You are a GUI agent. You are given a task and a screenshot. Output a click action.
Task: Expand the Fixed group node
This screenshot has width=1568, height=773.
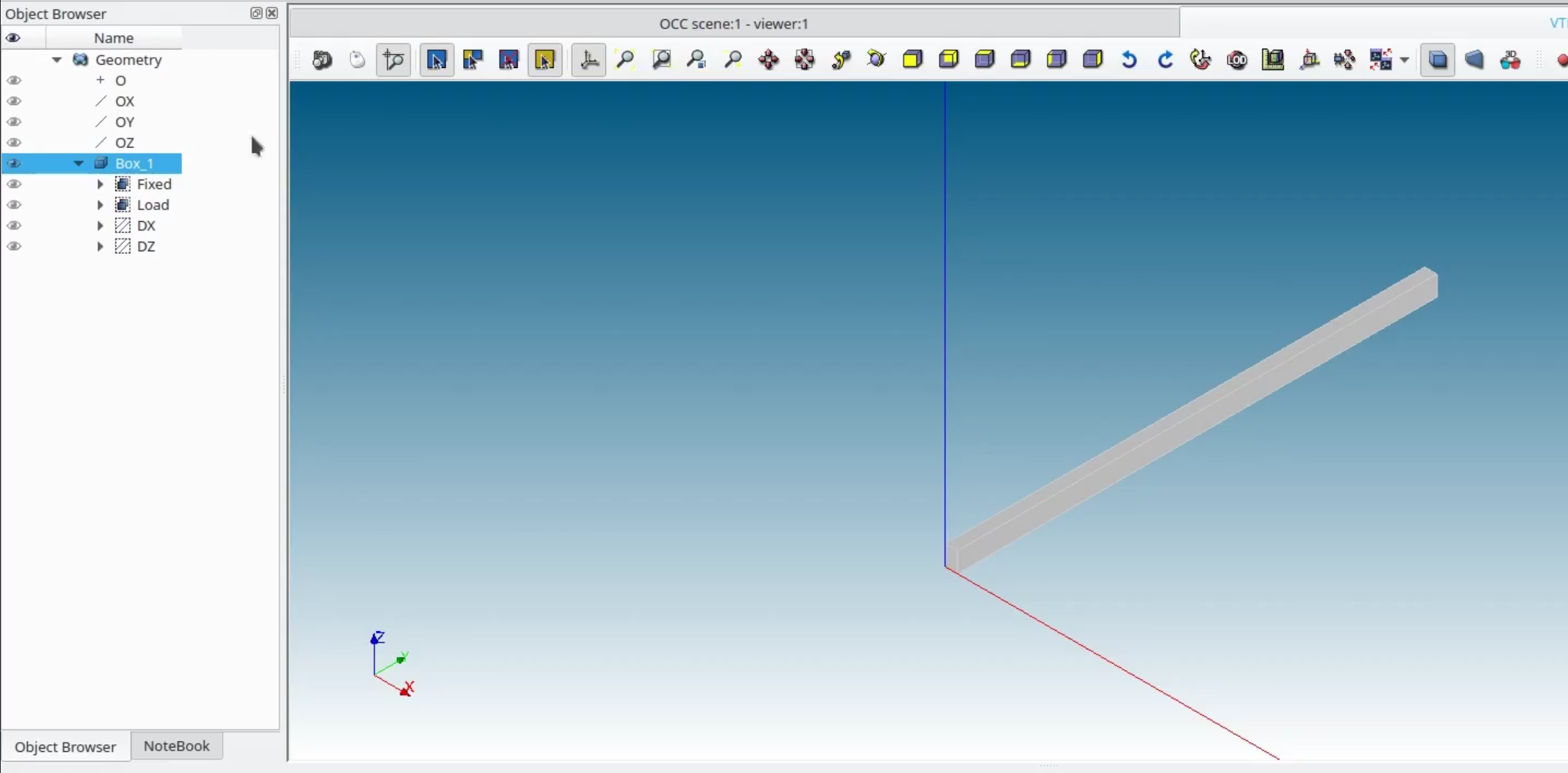coord(100,185)
